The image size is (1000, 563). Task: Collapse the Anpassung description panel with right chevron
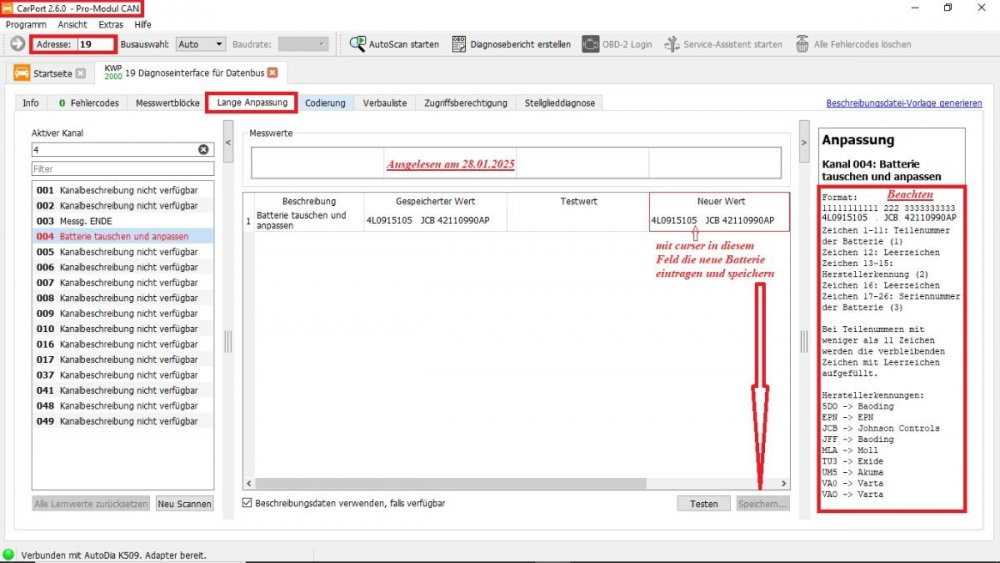[804, 142]
